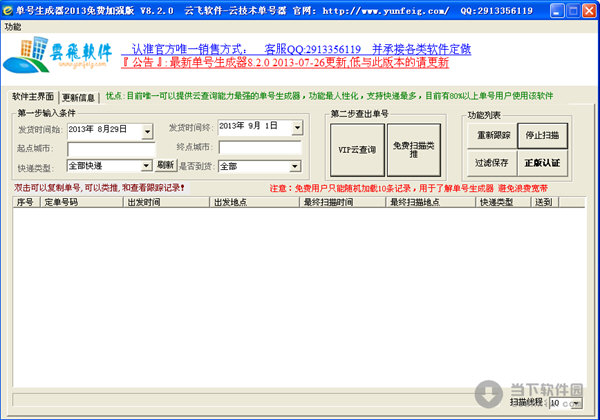Screen dimensions: 600x420
Task: Click the 过滤保存 button
Action: pyautogui.click(x=492, y=163)
